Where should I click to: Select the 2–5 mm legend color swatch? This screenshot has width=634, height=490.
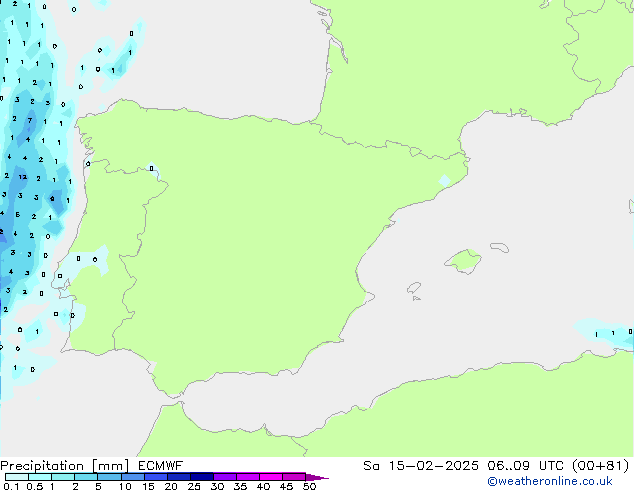click(87, 477)
